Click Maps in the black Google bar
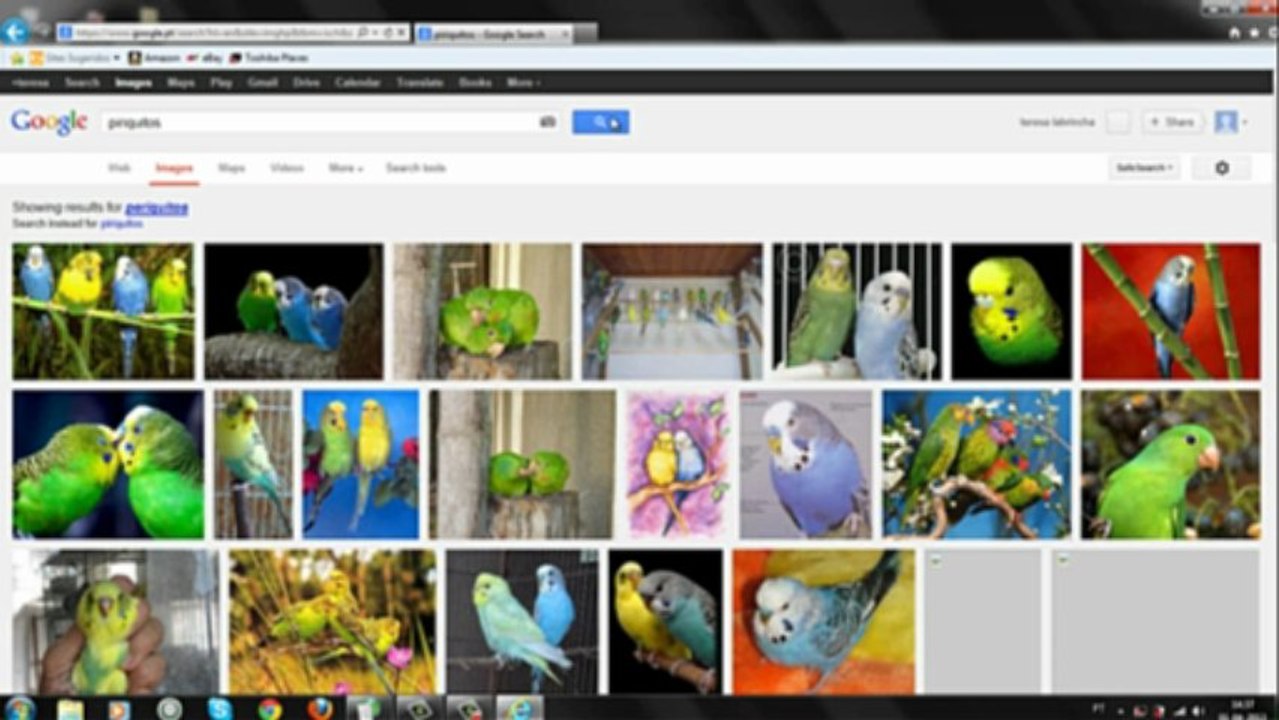This screenshot has width=1279, height=720. click(x=181, y=82)
